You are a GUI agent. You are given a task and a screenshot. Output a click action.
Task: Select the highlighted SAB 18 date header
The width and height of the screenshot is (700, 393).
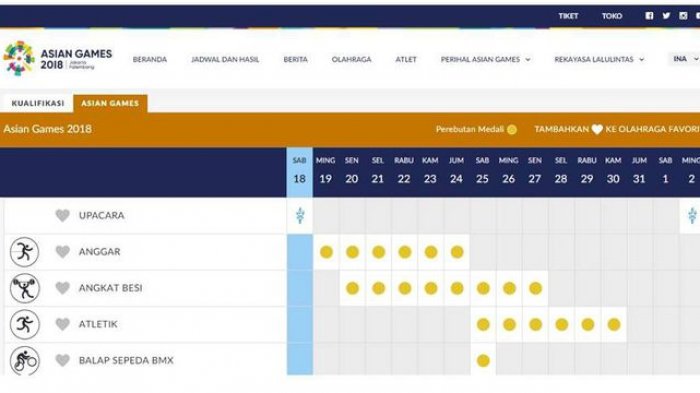point(300,172)
